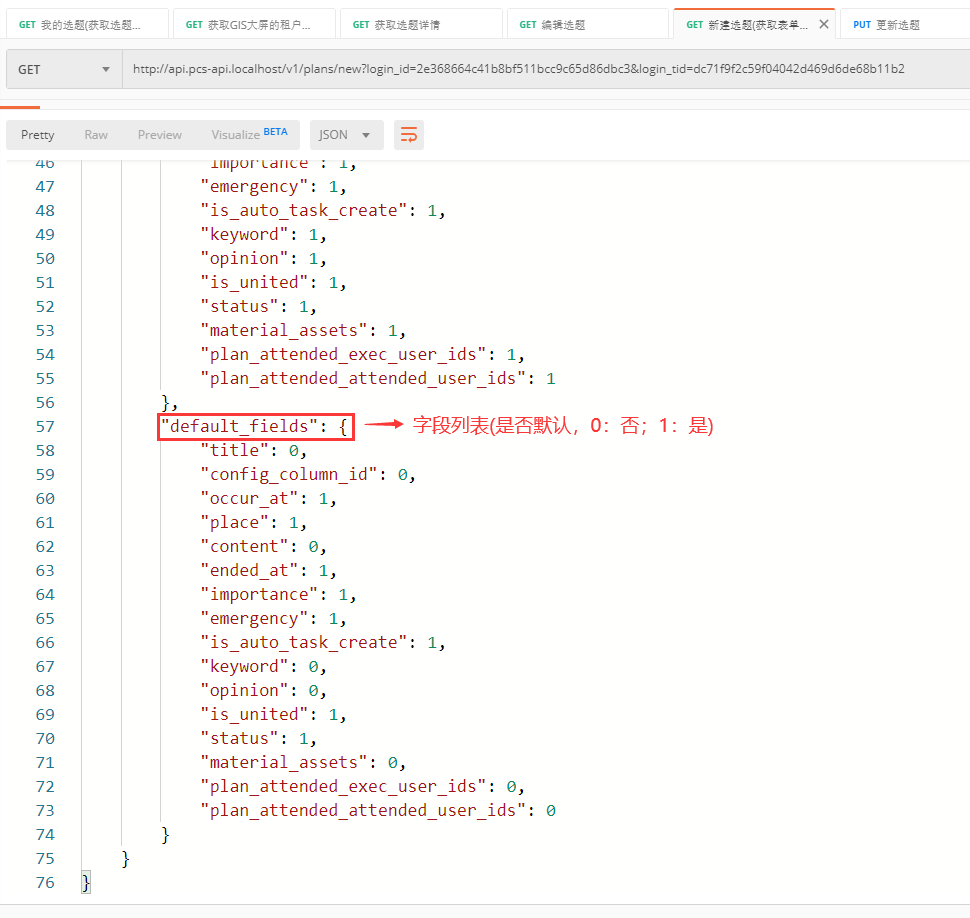Open the JSON format dropdown
Screen dimensions: 970x918
point(345,135)
